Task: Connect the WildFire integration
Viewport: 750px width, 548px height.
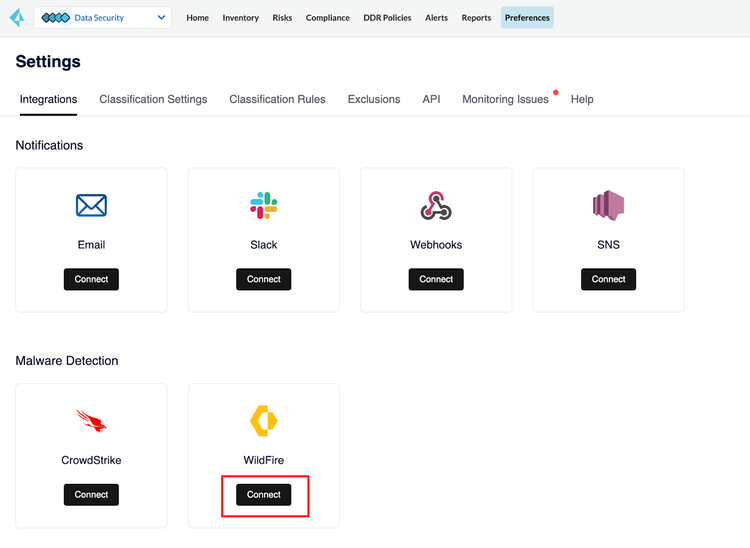Action: 264,495
